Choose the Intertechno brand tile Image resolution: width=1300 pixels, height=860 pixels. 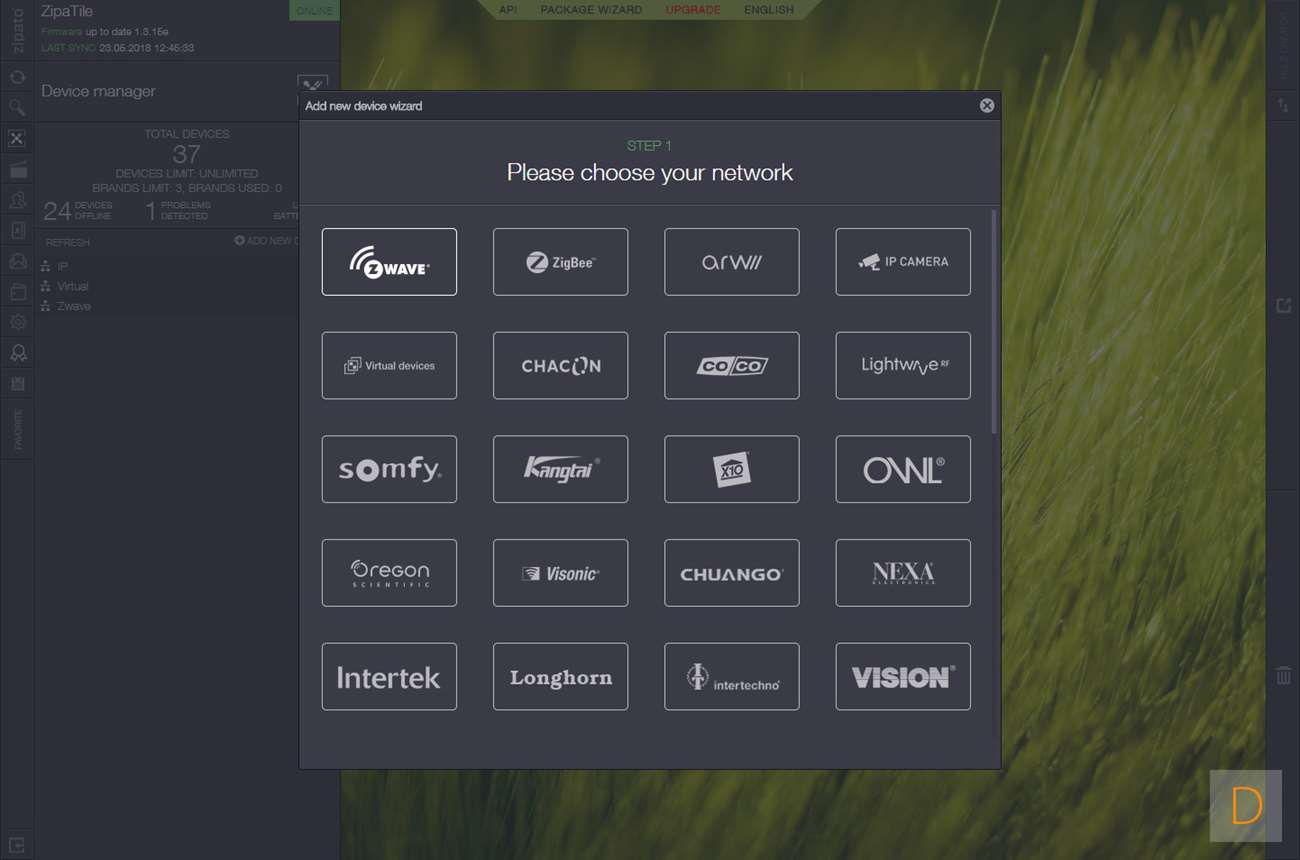tap(732, 677)
